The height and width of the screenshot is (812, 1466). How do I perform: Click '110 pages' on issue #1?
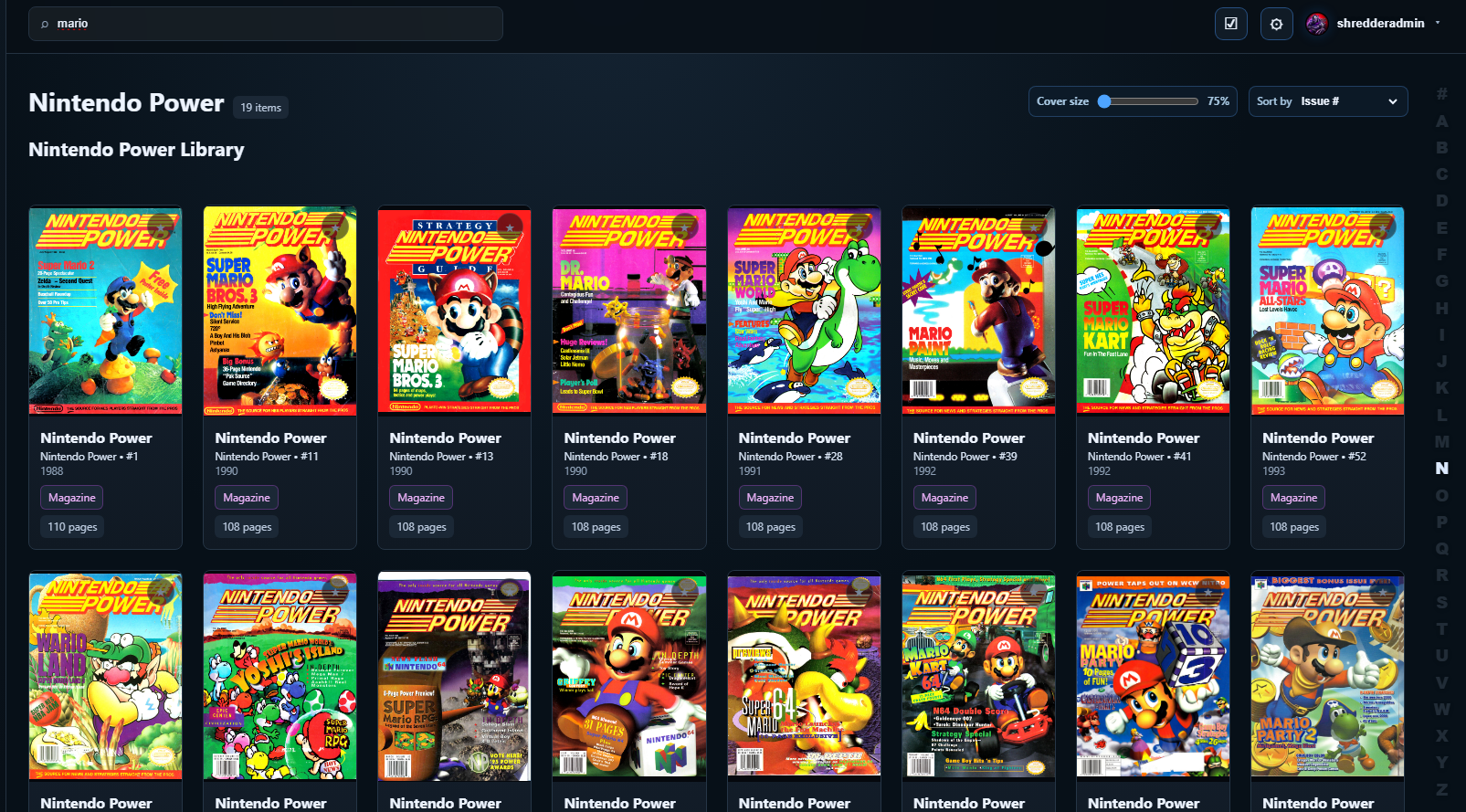click(72, 527)
